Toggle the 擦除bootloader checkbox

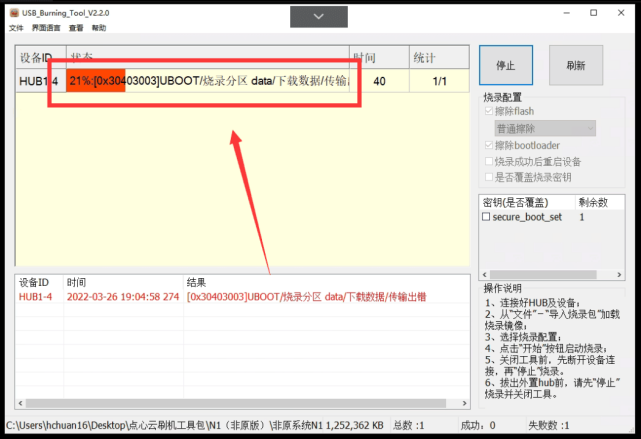pyautogui.click(x=489, y=146)
